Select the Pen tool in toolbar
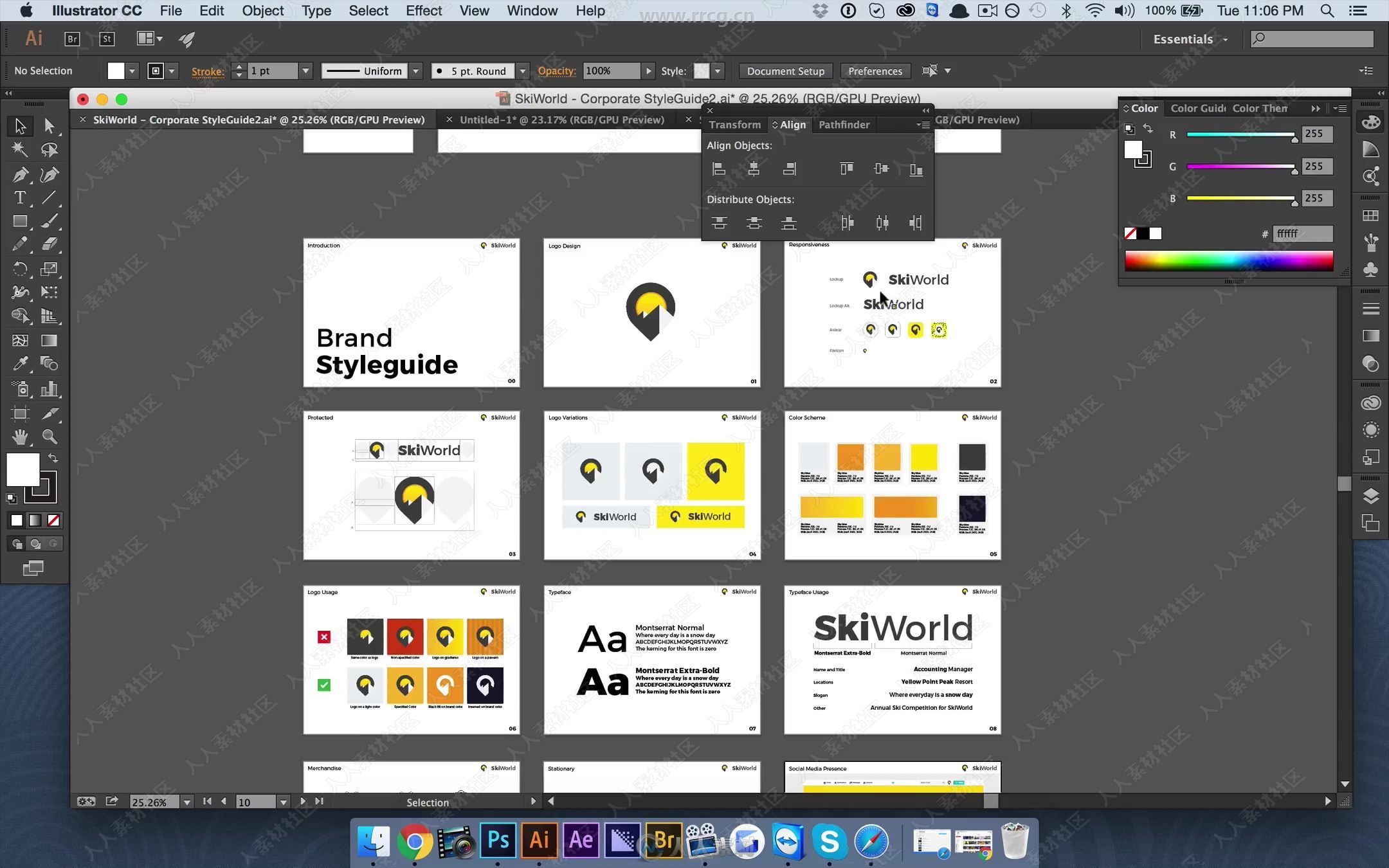 [19, 174]
